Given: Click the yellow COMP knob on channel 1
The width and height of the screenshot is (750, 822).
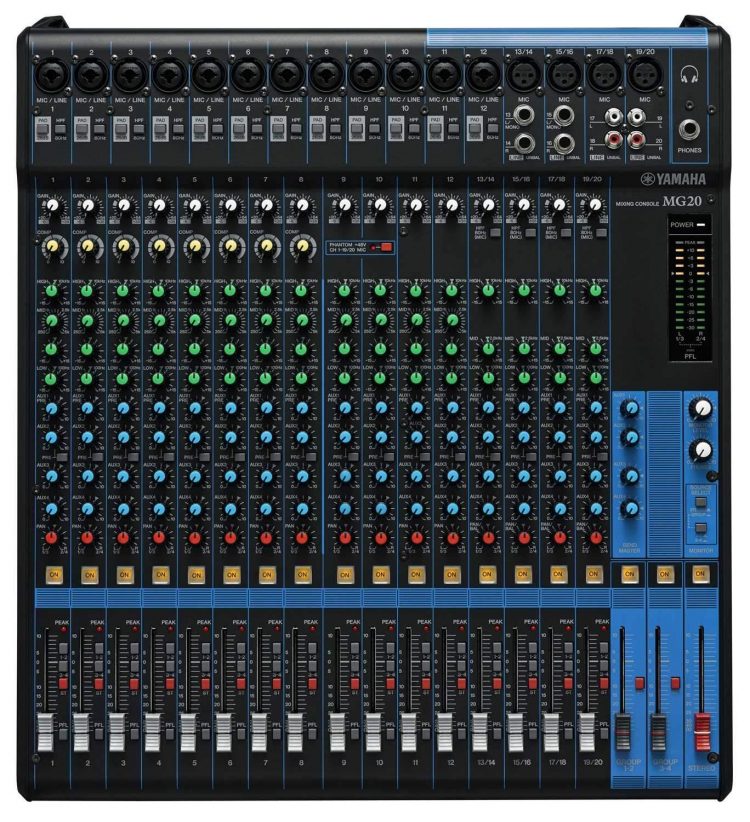Looking at the screenshot, I should 52,246.
